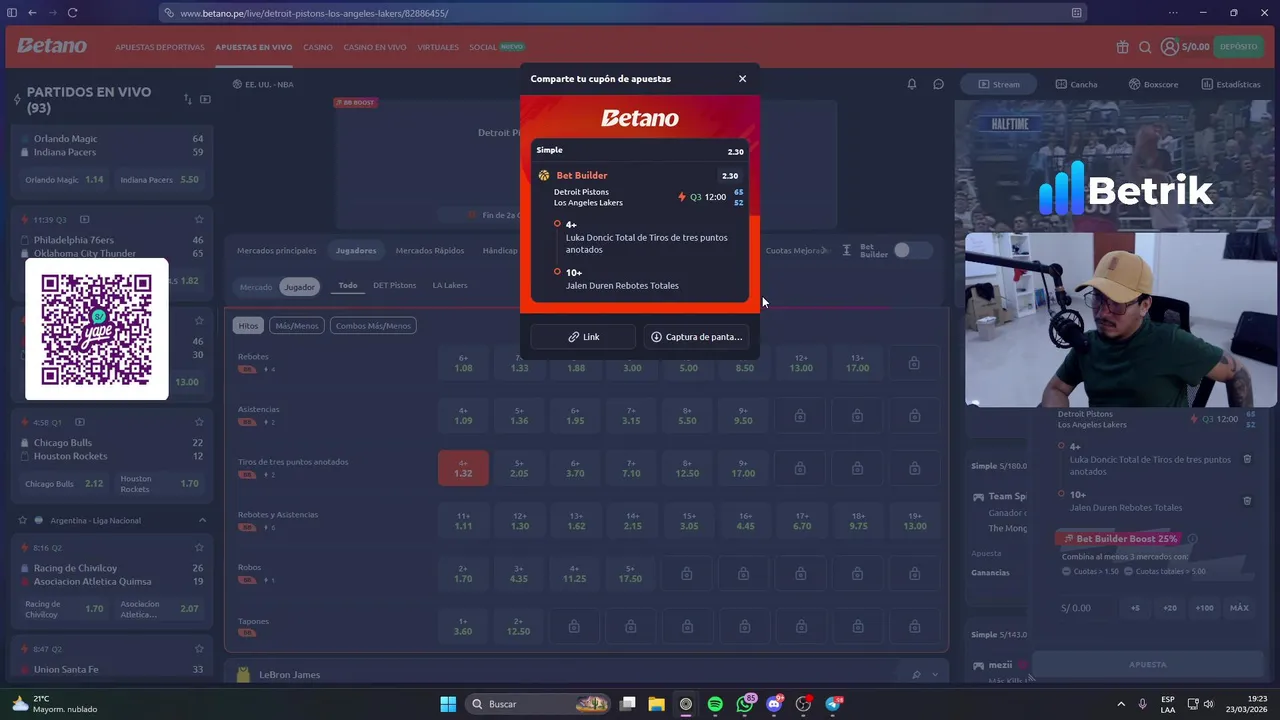Screen dimensions: 1280x720
Task: Set stake to MÁX
Action: point(1239,607)
